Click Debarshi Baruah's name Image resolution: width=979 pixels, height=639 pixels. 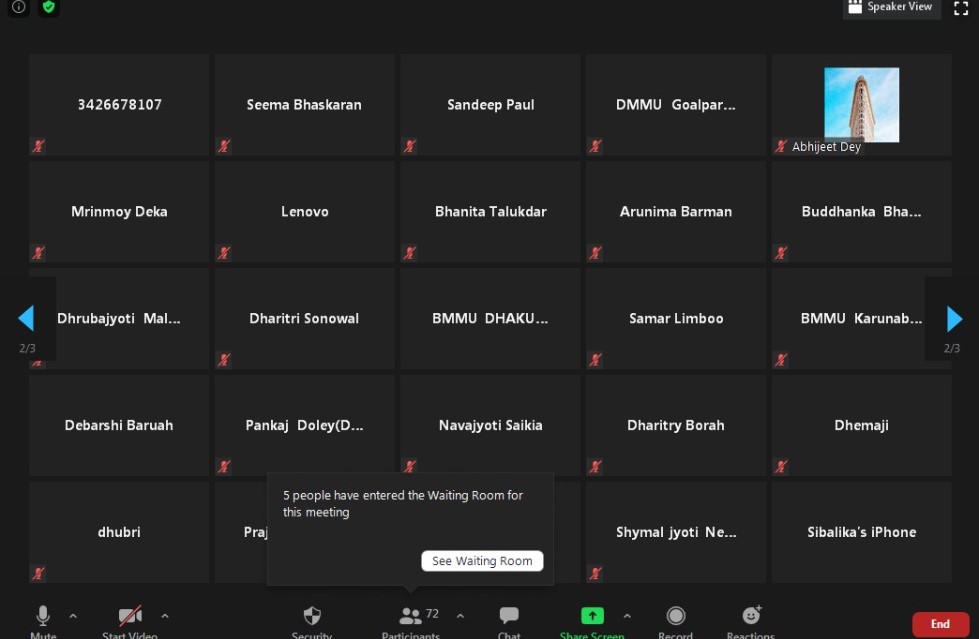119,425
